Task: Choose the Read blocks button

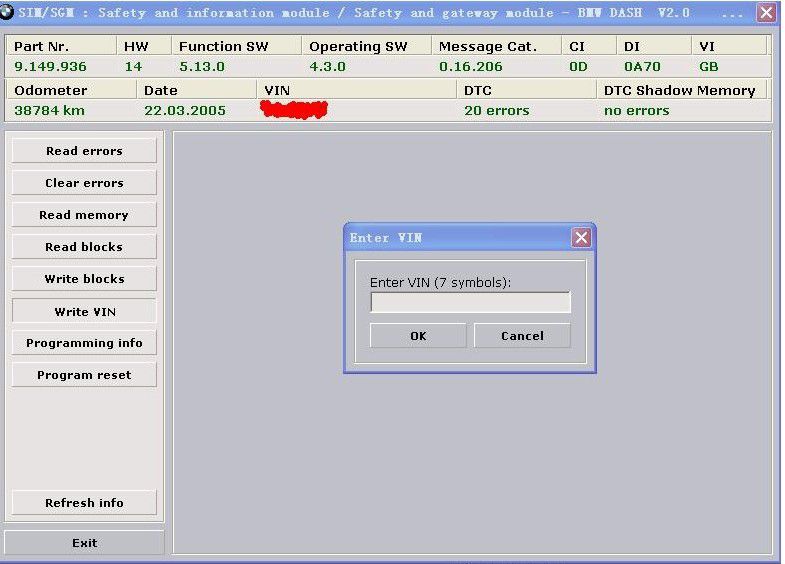Action: (x=84, y=247)
